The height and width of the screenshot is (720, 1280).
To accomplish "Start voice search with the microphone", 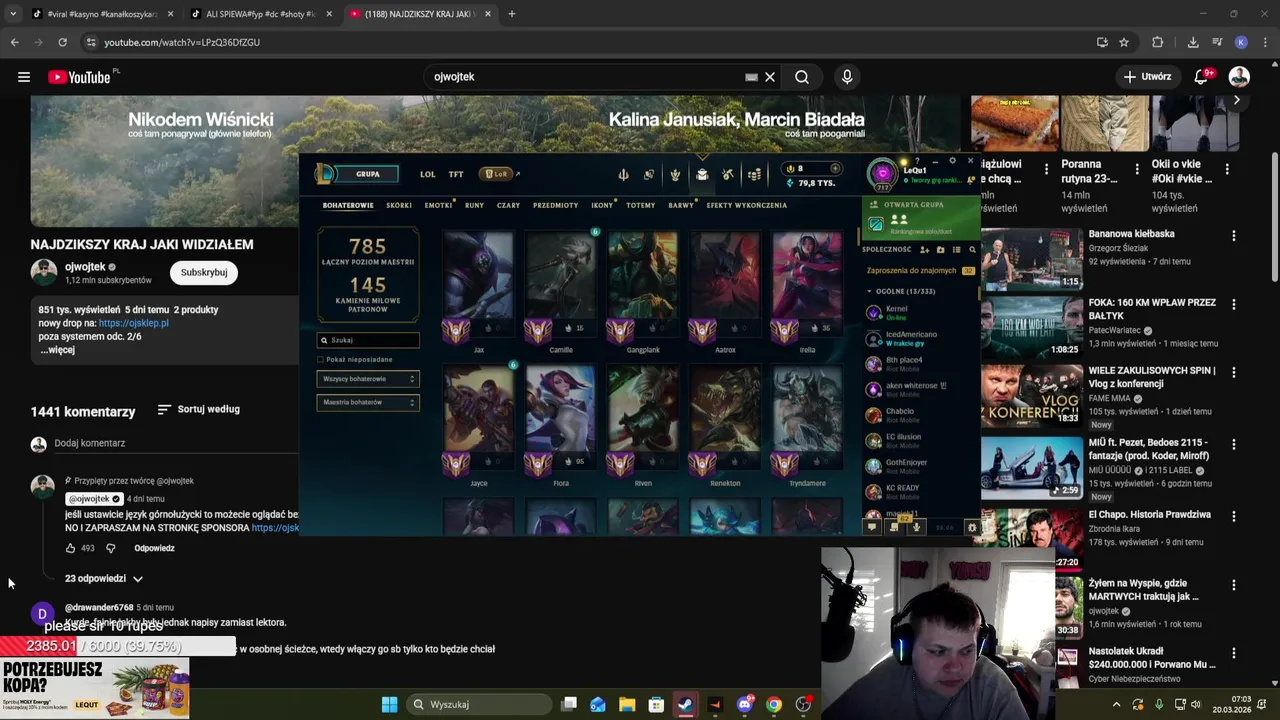I will coord(847,77).
